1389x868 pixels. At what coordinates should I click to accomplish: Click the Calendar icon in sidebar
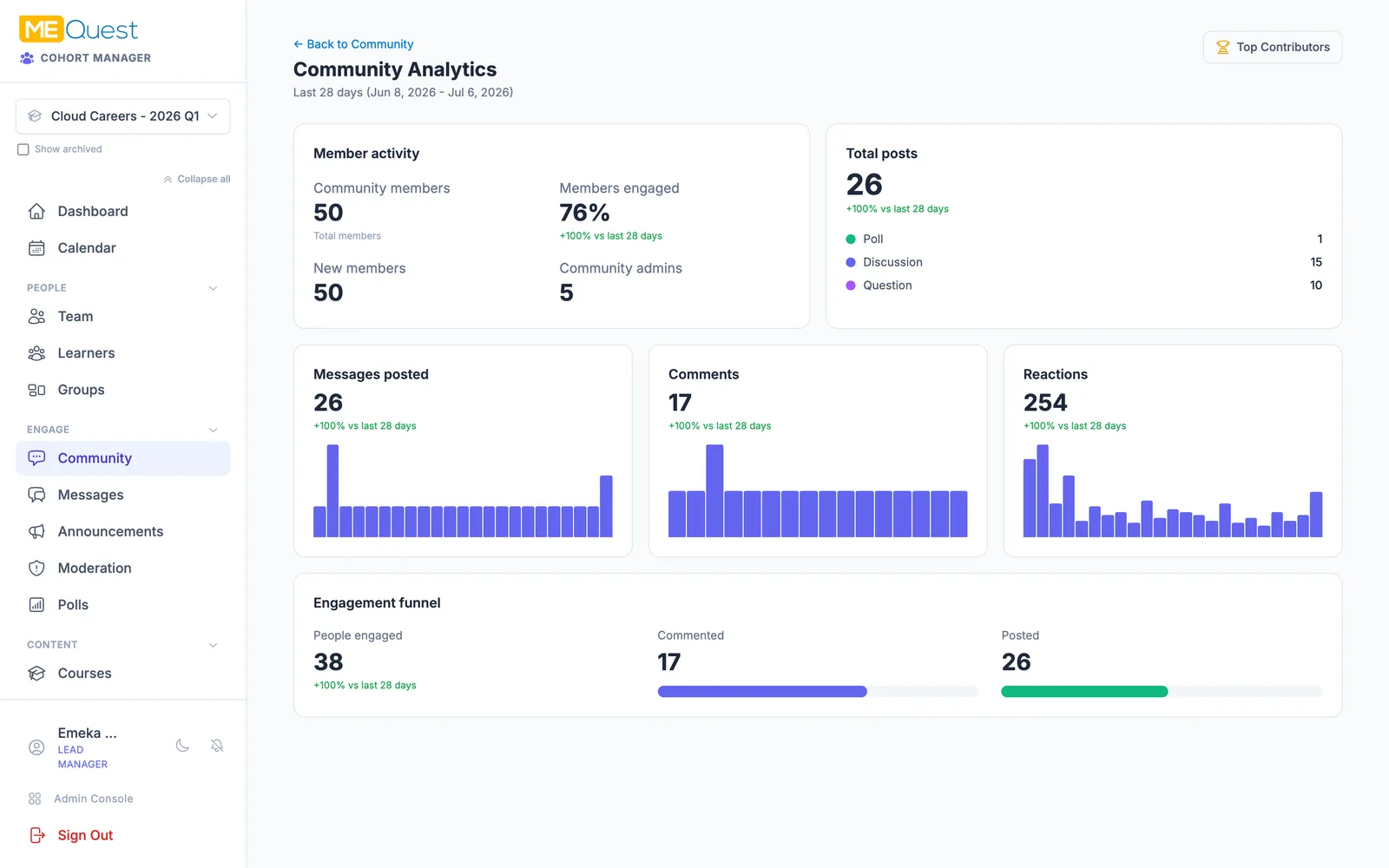click(x=36, y=248)
